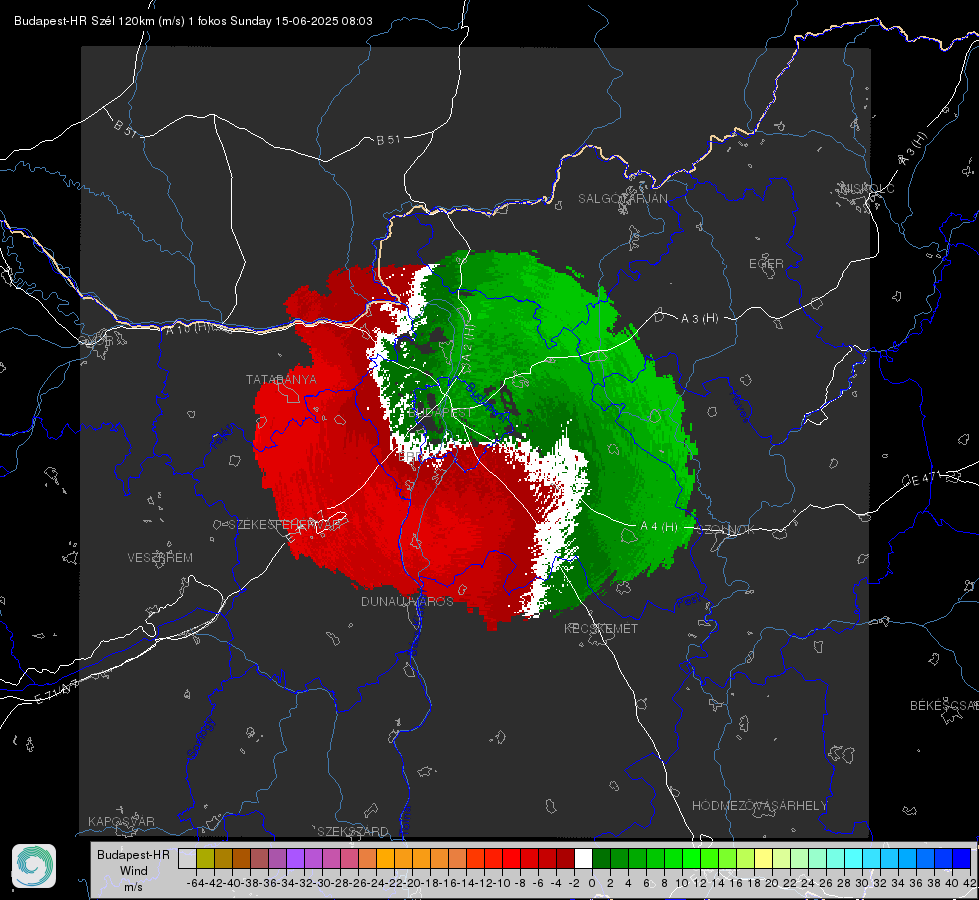Click the blue Somogy county label
Screen dimensions: 979x900
pyautogui.click(x=201, y=738)
